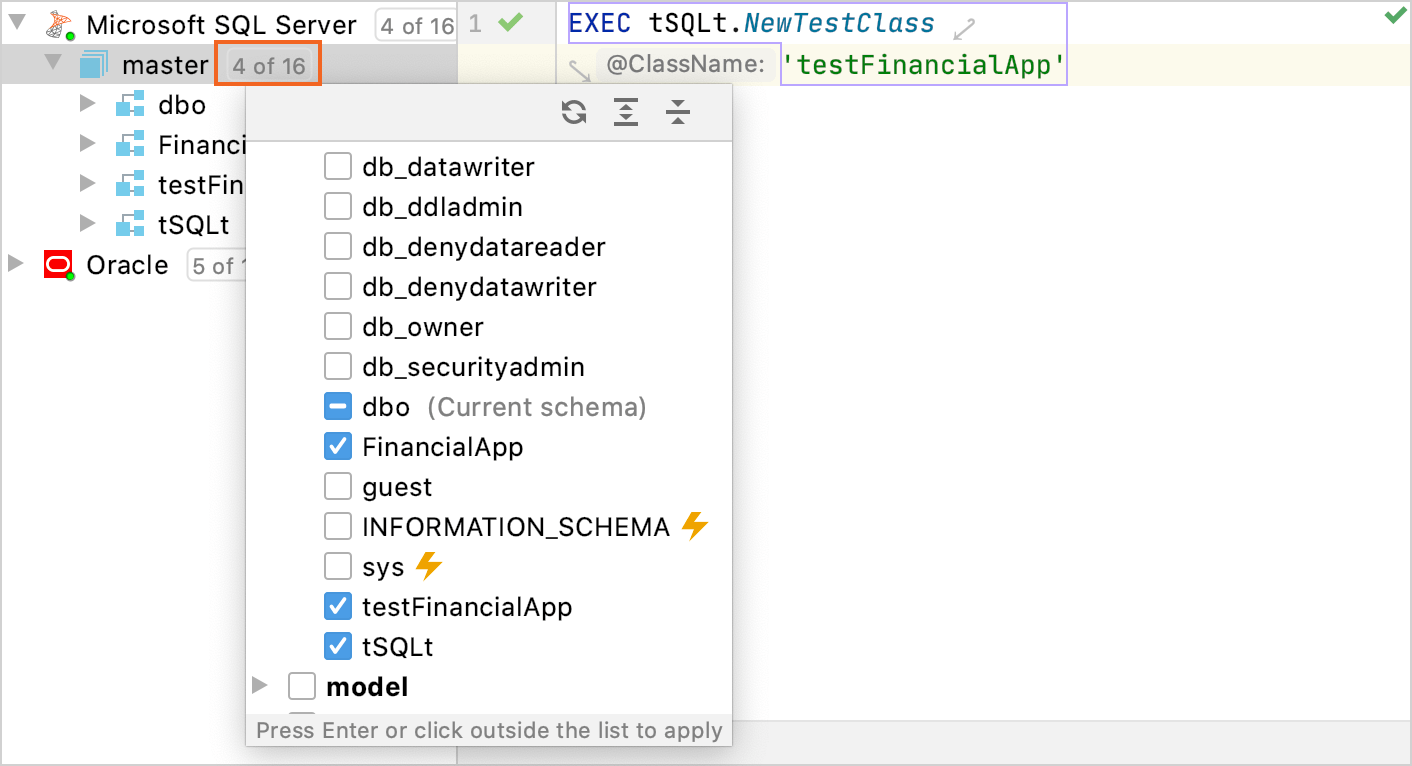Click the Microsoft SQL Server data source icon
1412x766 pixels.
(x=59, y=25)
